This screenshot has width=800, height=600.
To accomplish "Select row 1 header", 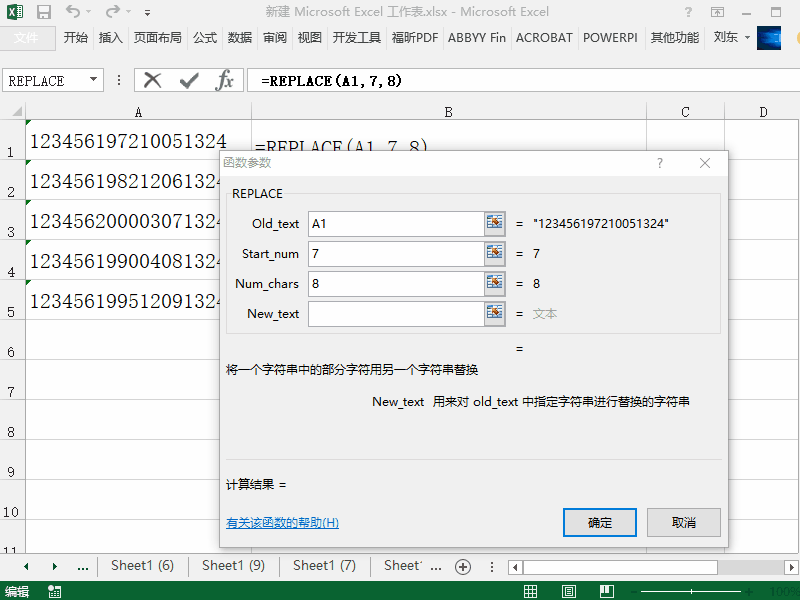I will point(11,140).
